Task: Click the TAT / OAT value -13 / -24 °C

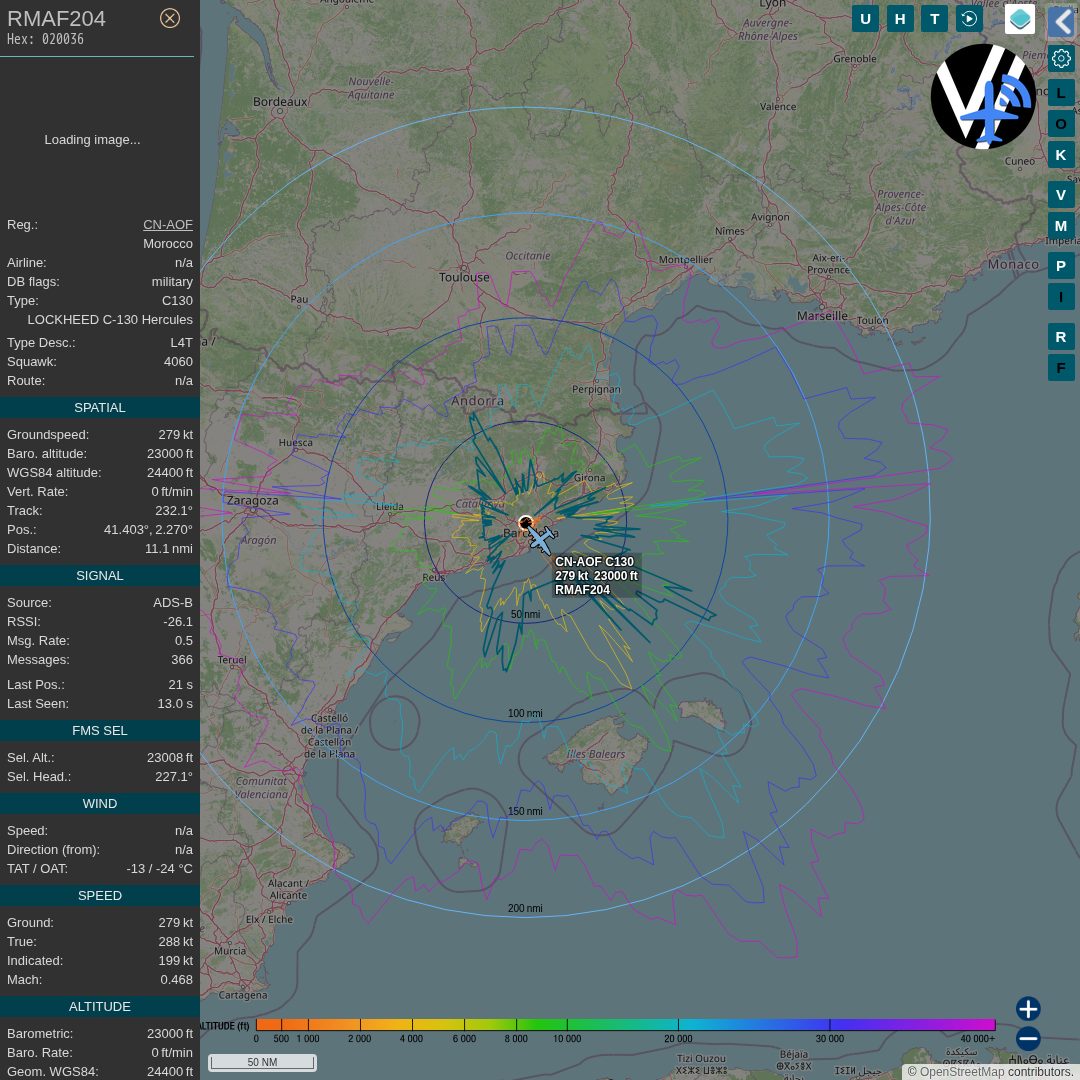Action: (x=159, y=869)
